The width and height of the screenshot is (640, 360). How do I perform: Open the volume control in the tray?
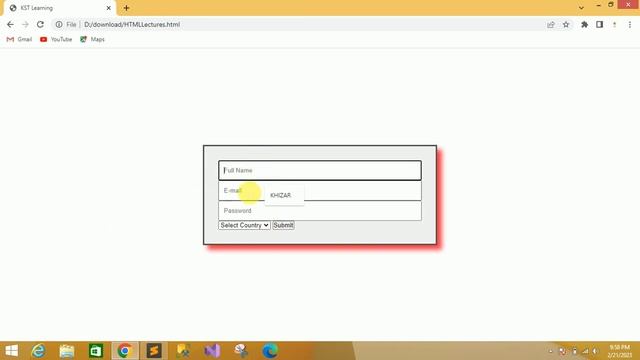pyautogui.click(x=596, y=351)
